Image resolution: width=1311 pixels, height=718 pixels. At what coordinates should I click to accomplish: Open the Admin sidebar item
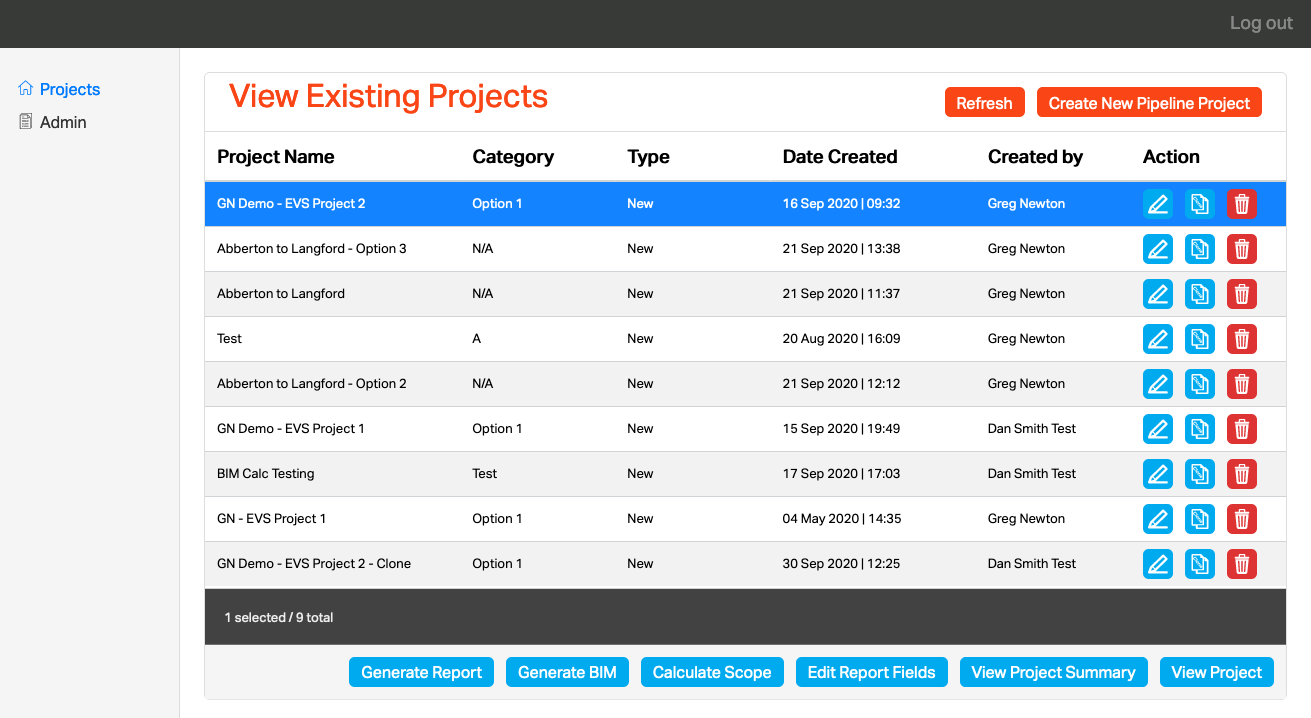click(x=63, y=122)
